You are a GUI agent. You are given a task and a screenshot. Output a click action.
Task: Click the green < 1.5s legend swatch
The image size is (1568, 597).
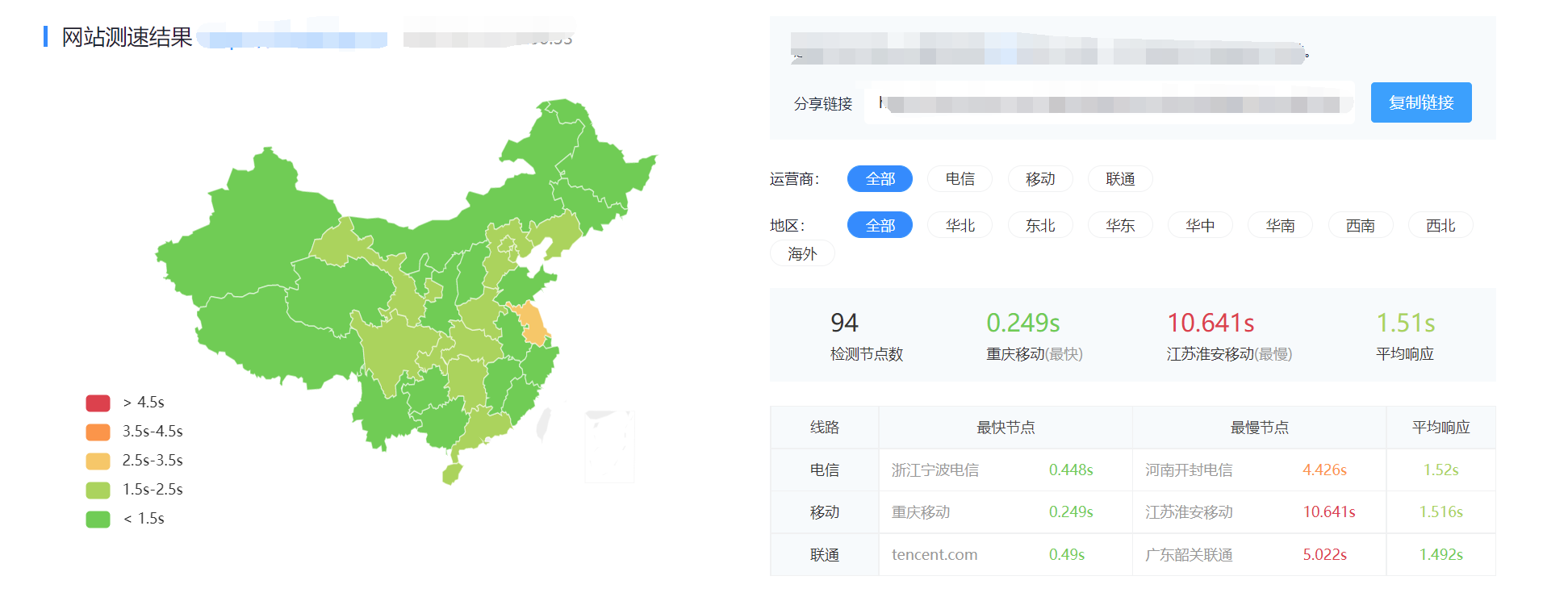tap(98, 519)
